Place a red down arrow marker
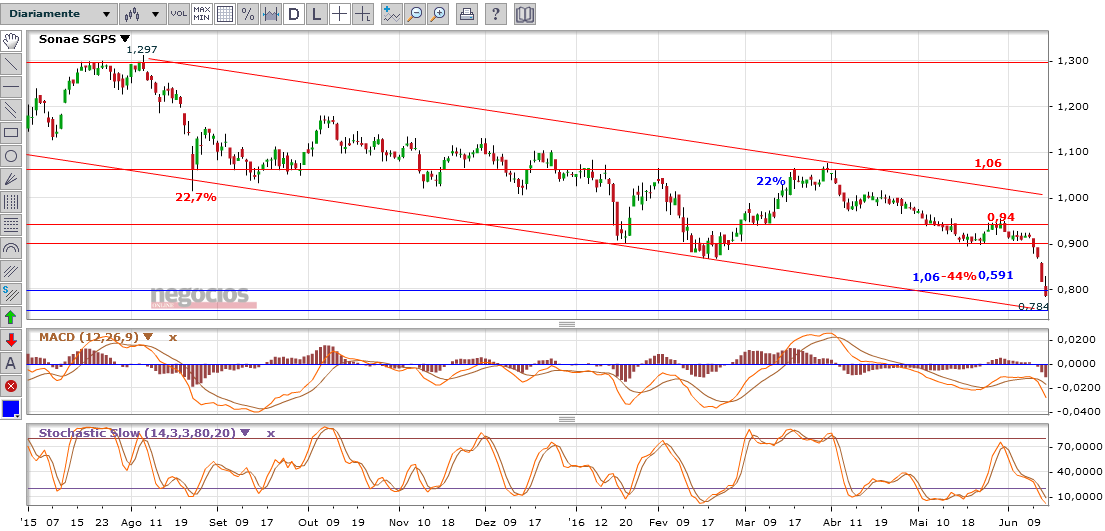The width and height of the screenshot is (1105, 531). (11, 340)
